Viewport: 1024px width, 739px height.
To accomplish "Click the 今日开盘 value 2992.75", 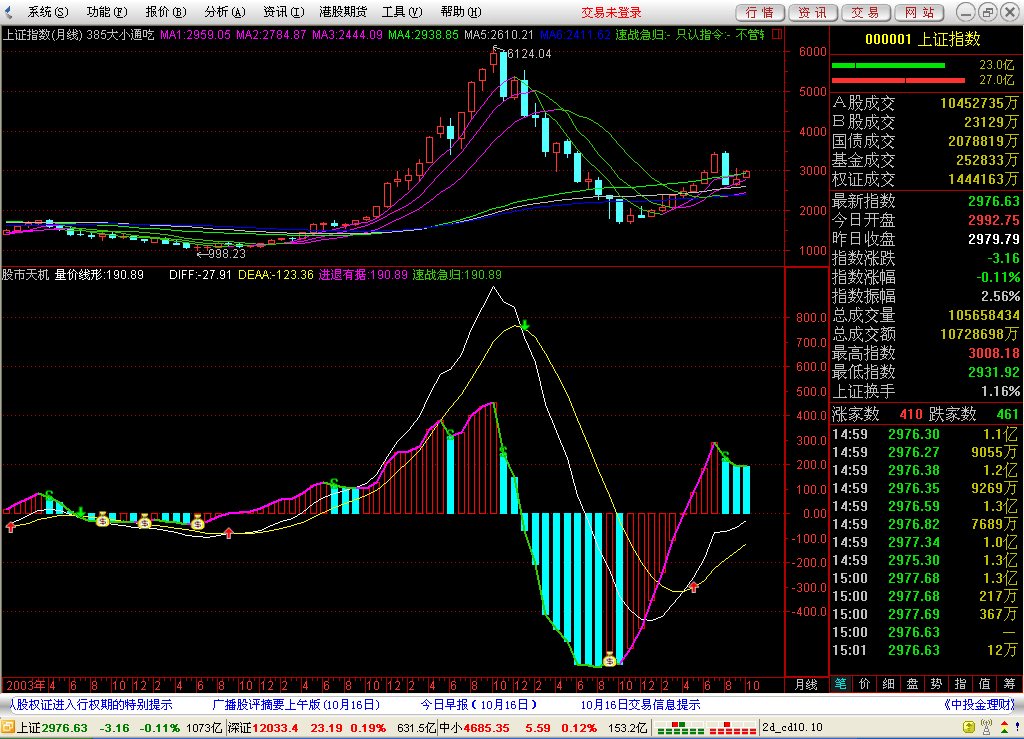I will 993,220.
